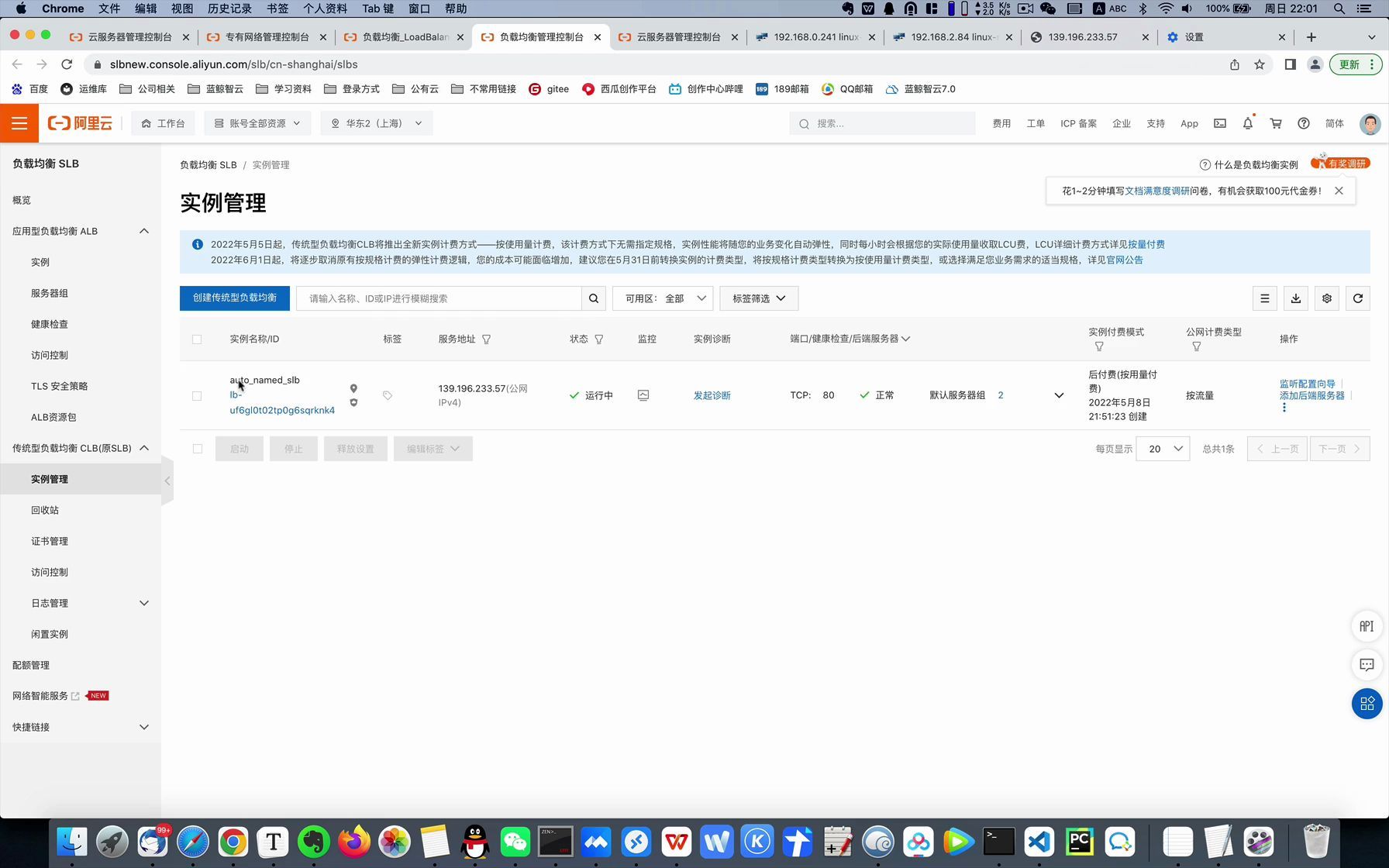The image size is (1389, 868).
Task: Expand the 快捷链接 section
Action: 144,727
